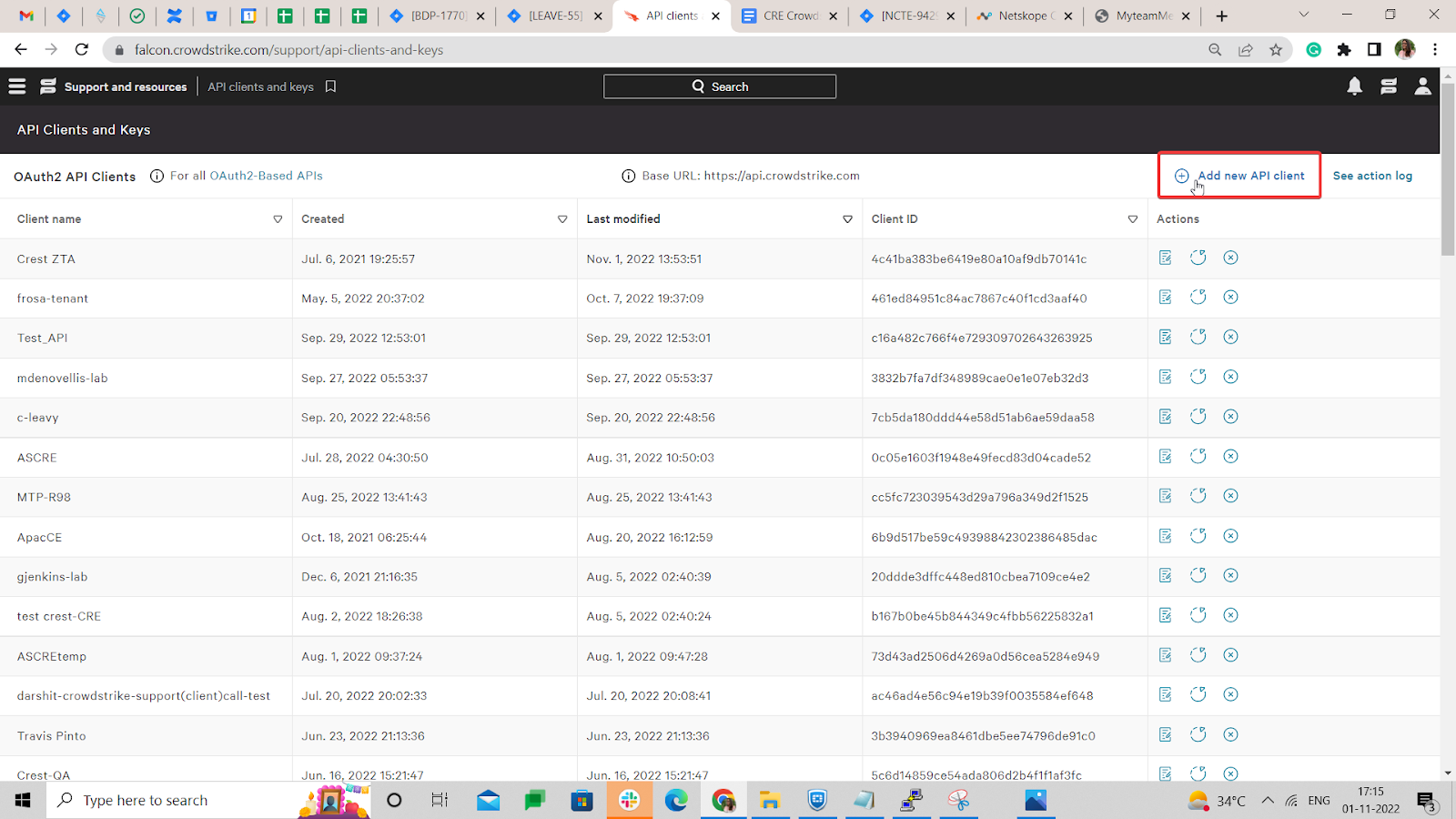Open the Last modified column filter dropdown
Screen dimensions: 1456x819
point(848,219)
